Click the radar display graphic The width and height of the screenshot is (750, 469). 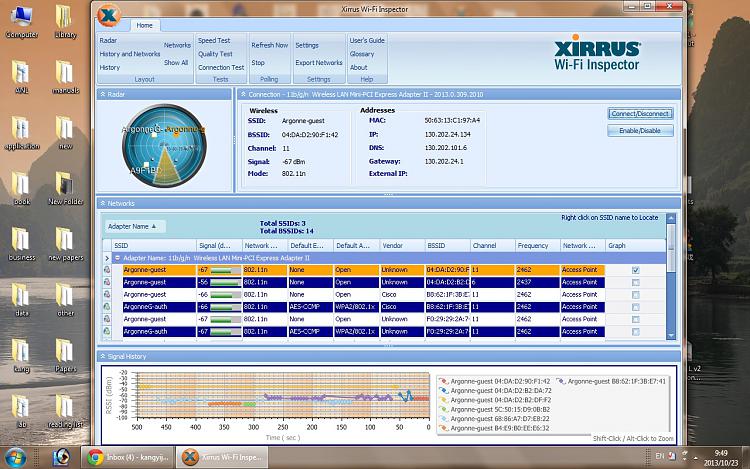click(165, 146)
